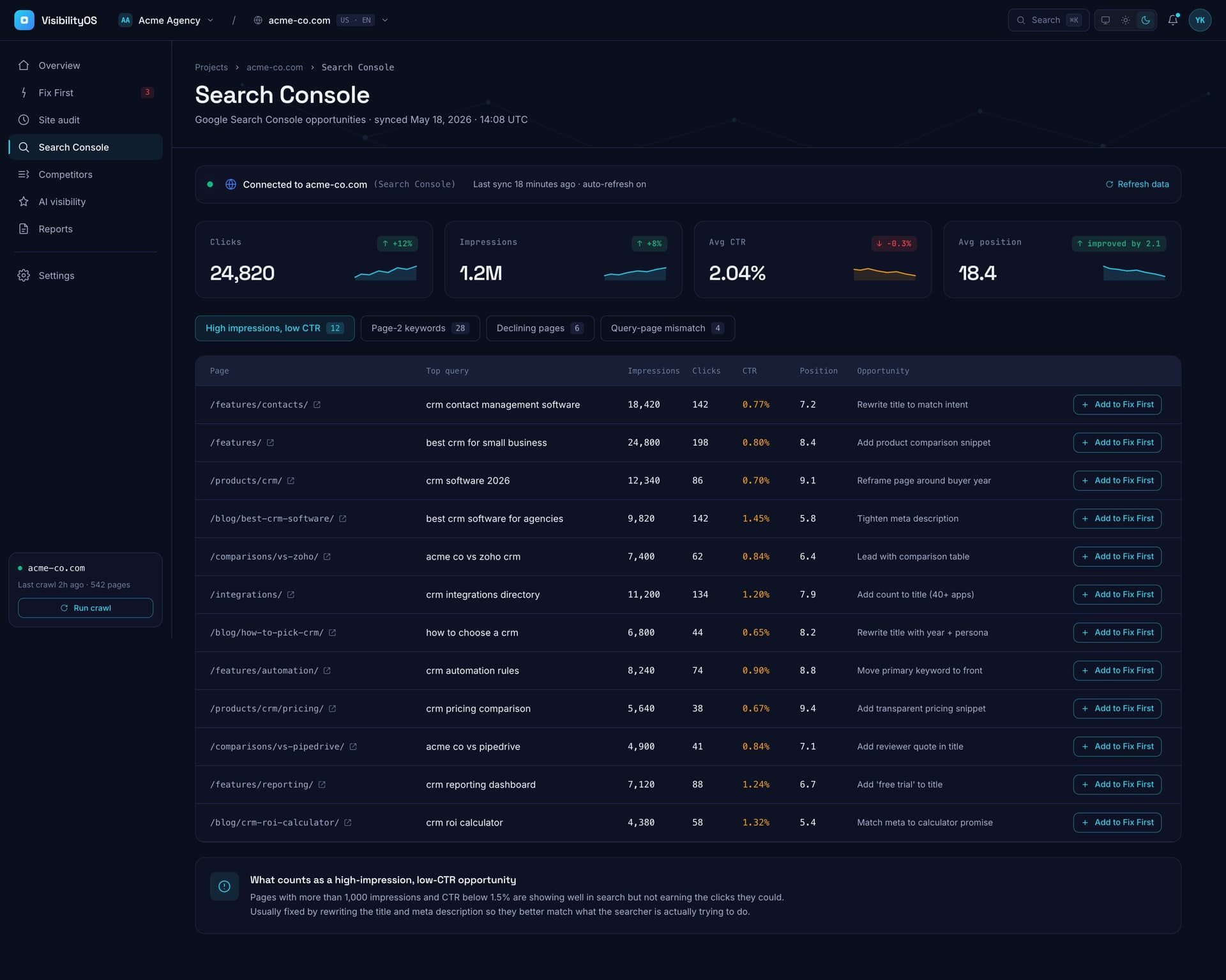
Task: Open the Acme Agency workspace dropdown
Action: (166, 20)
